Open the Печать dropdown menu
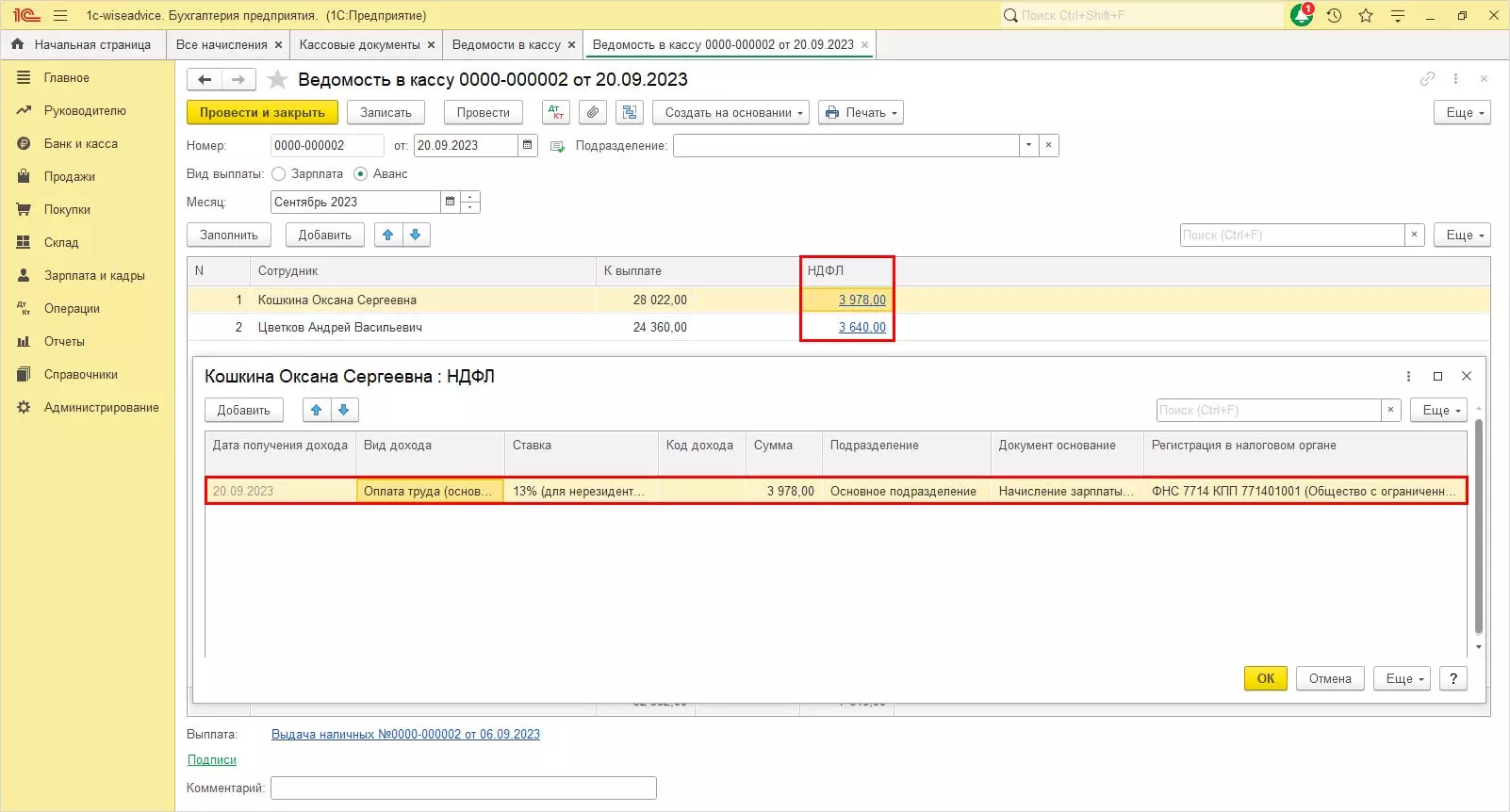 click(861, 112)
